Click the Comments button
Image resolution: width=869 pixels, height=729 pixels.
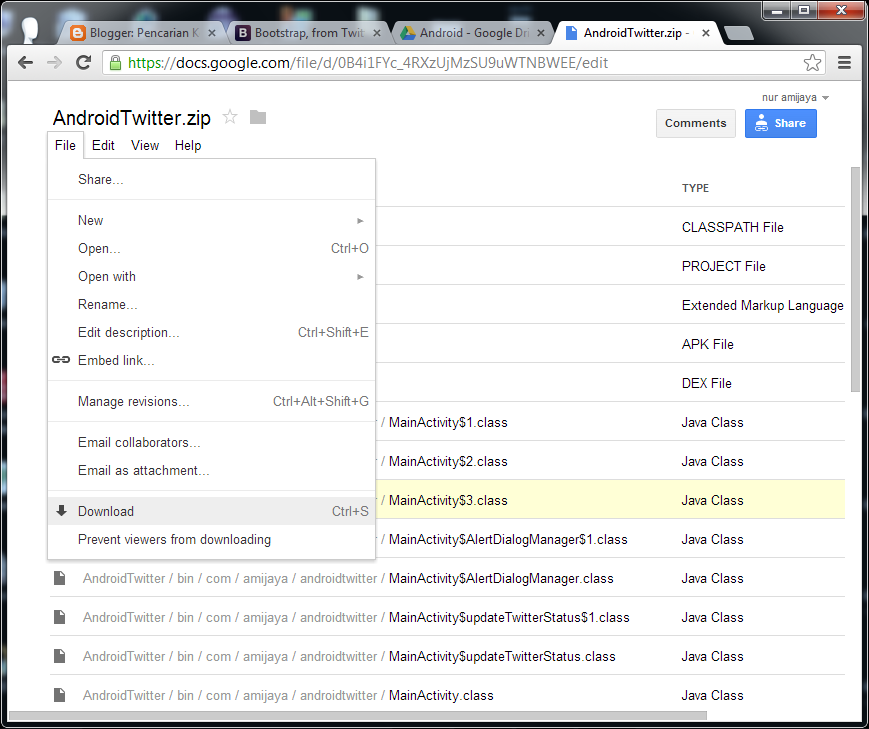coord(696,123)
